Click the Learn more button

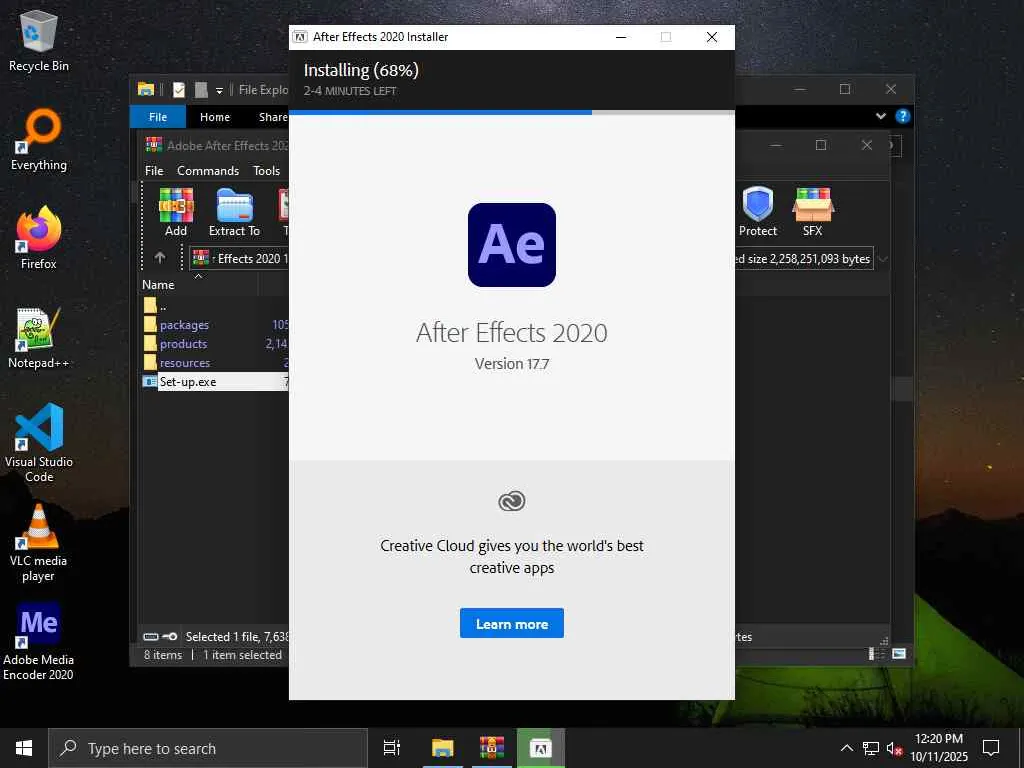click(x=511, y=623)
